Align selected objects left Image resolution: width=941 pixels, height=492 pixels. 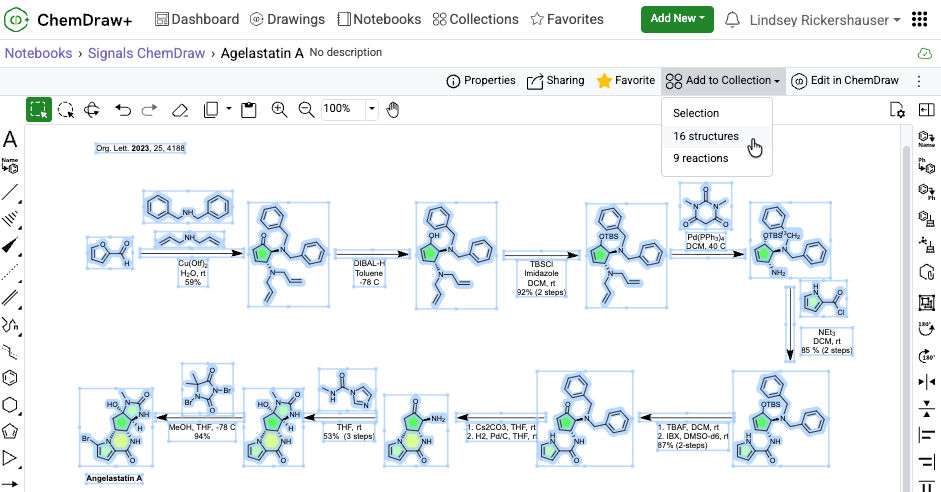(927, 435)
